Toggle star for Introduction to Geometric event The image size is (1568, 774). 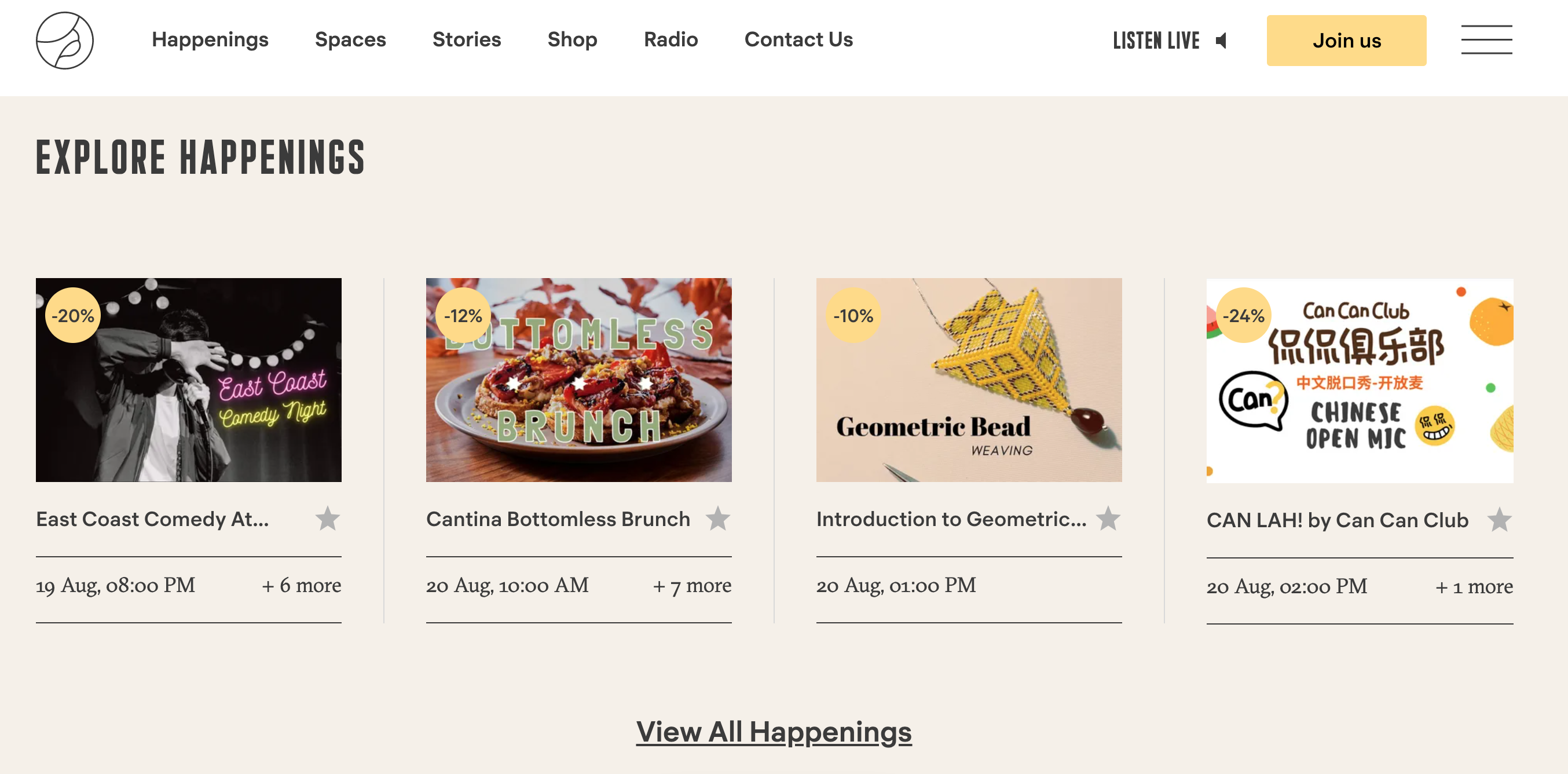1108,519
